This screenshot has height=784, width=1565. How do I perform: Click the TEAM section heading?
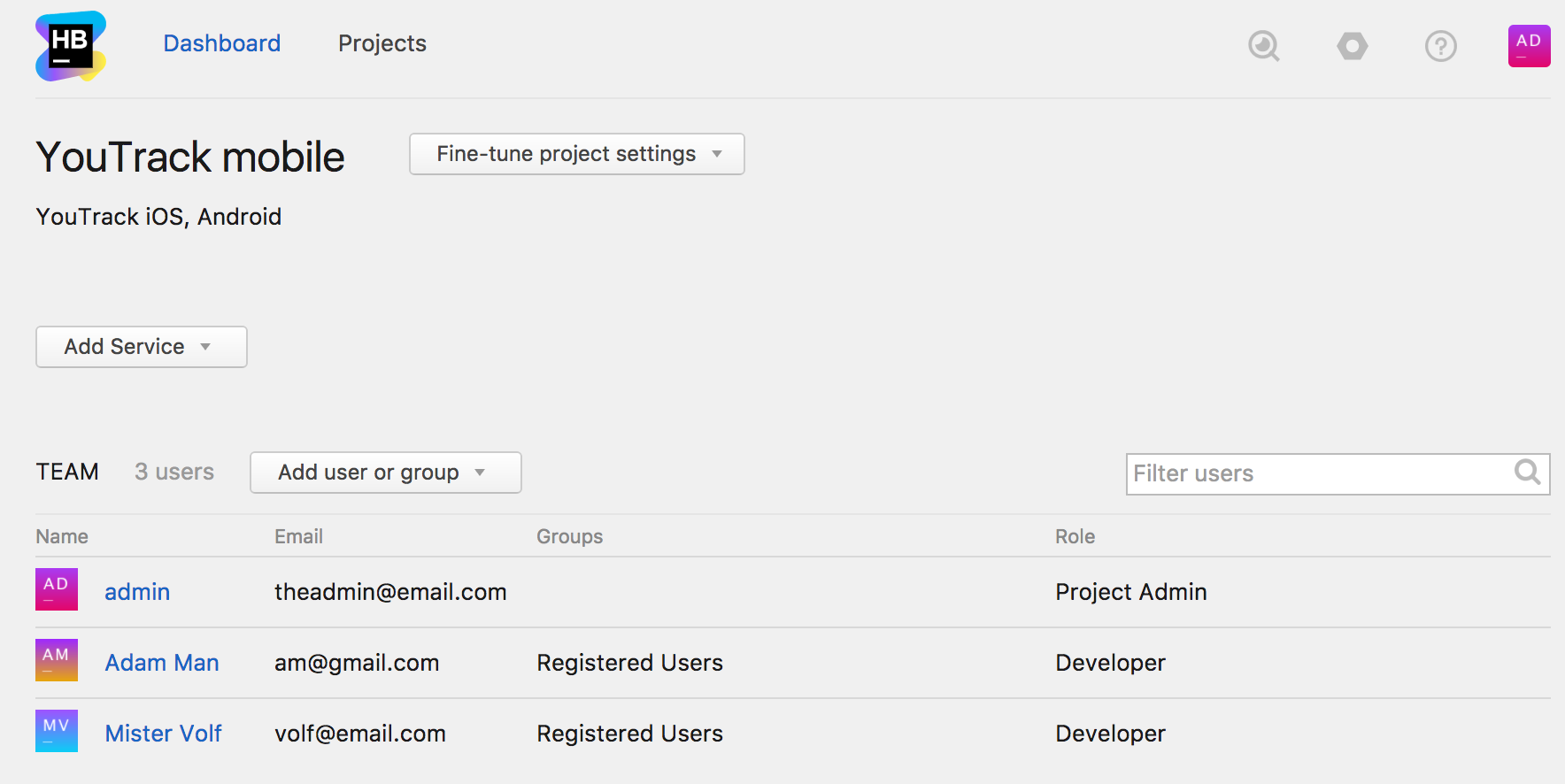click(67, 472)
